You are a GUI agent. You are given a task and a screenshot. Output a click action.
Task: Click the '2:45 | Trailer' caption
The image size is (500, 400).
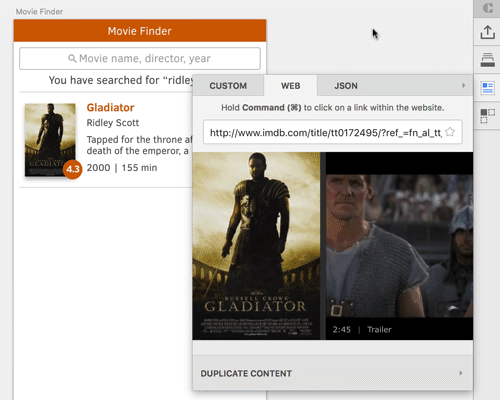pos(362,330)
